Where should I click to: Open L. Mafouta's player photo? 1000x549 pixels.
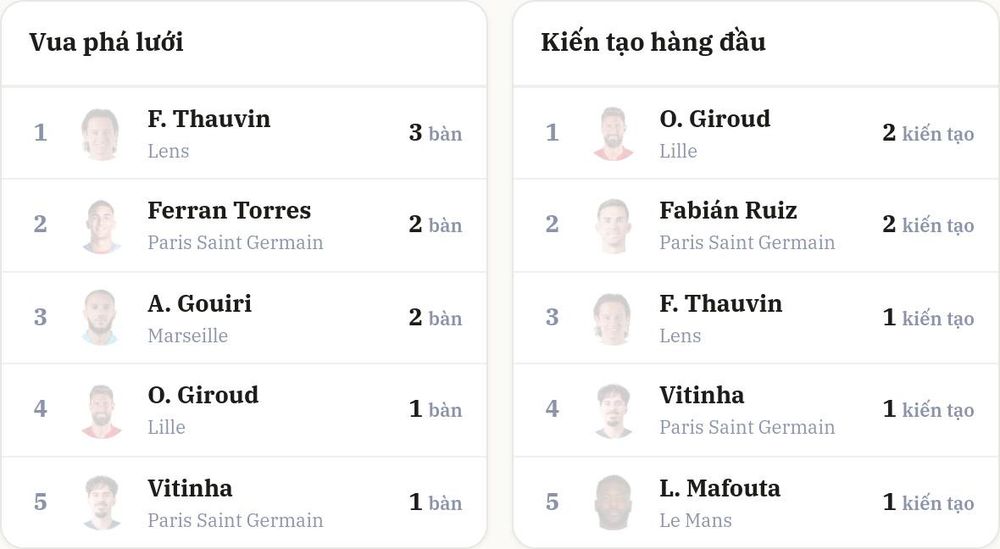pos(613,502)
